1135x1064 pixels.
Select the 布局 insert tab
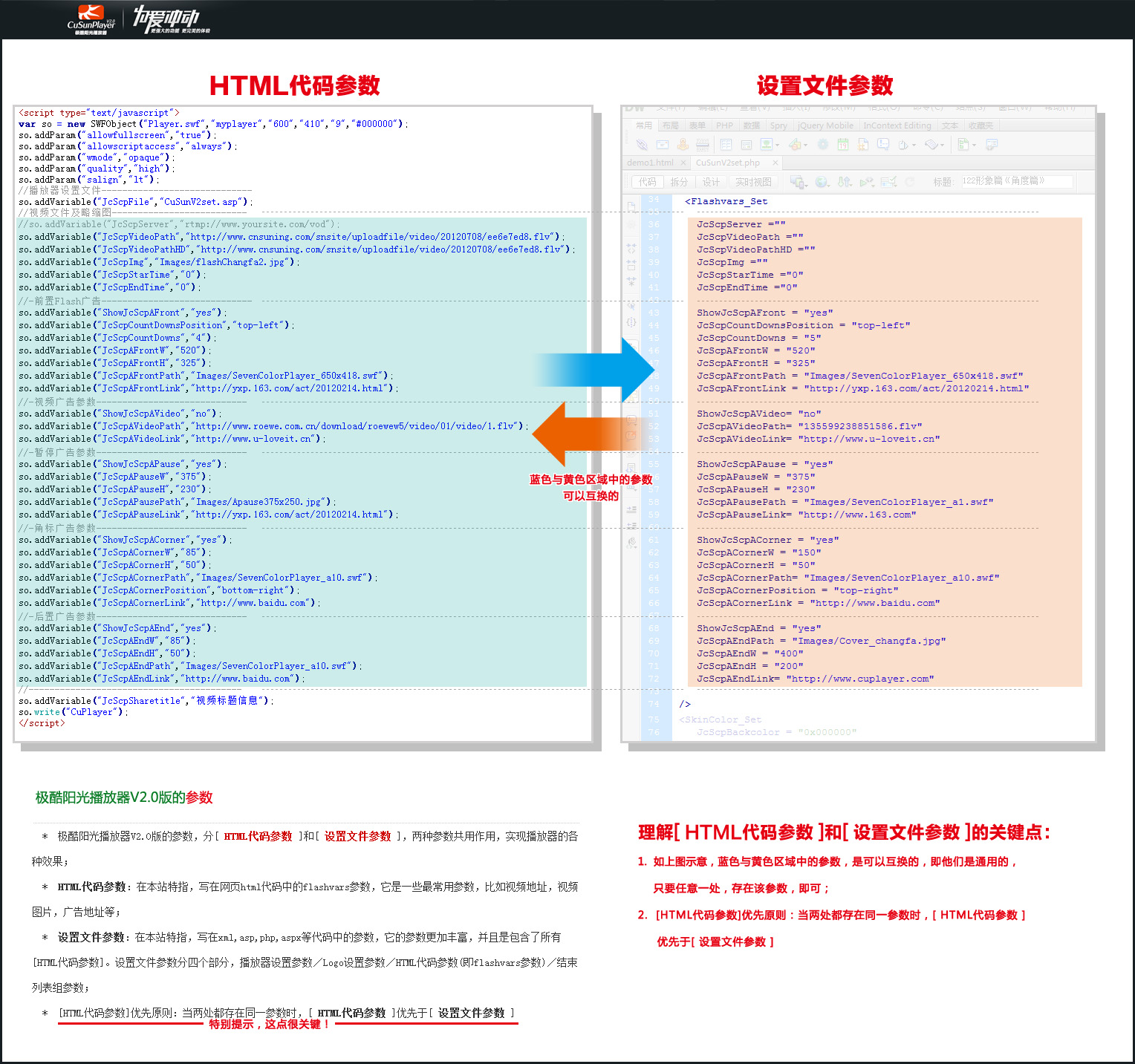click(670, 125)
